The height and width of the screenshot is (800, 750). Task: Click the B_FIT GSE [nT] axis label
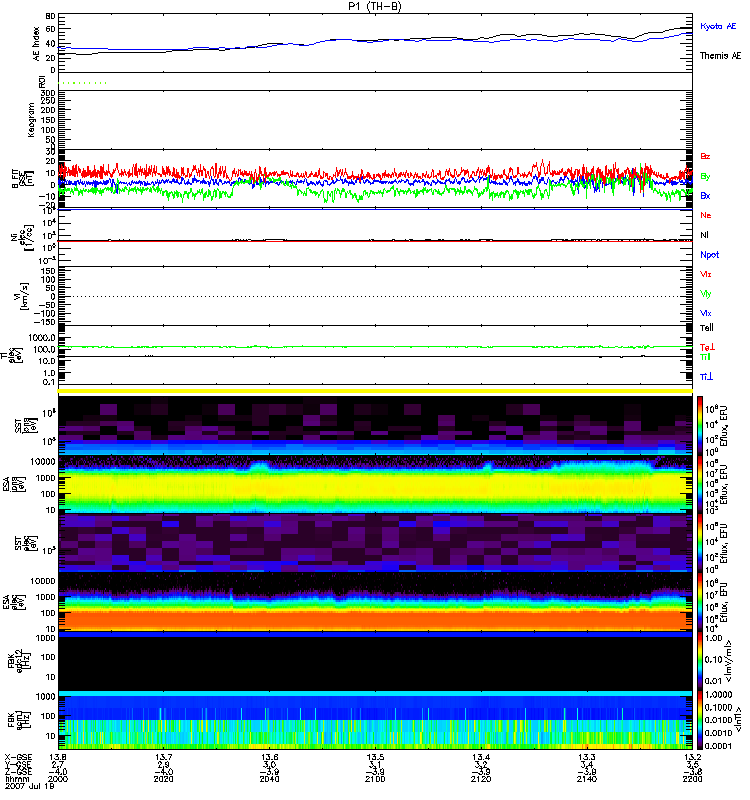pyautogui.click(x=22, y=179)
